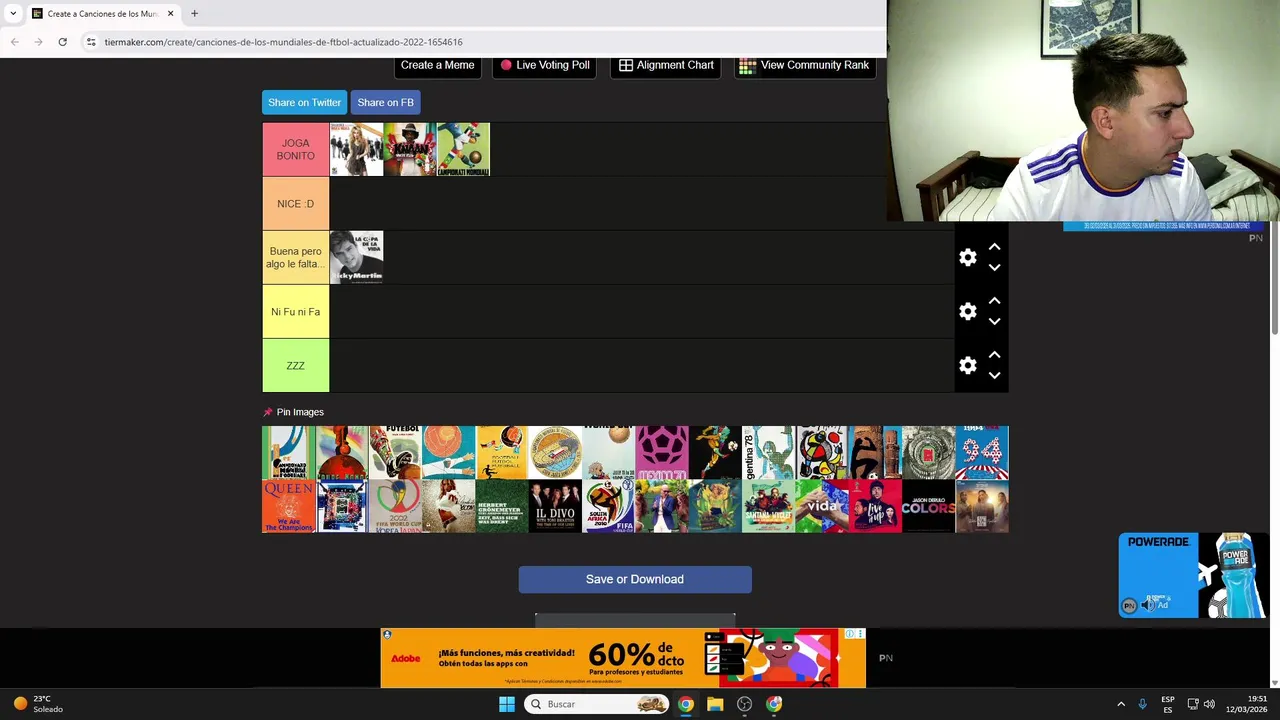Image resolution: width=1280 pixels, height=720 pixels.
Task: Open the volume control in system tray
Action: click(x=1209, y=704)
